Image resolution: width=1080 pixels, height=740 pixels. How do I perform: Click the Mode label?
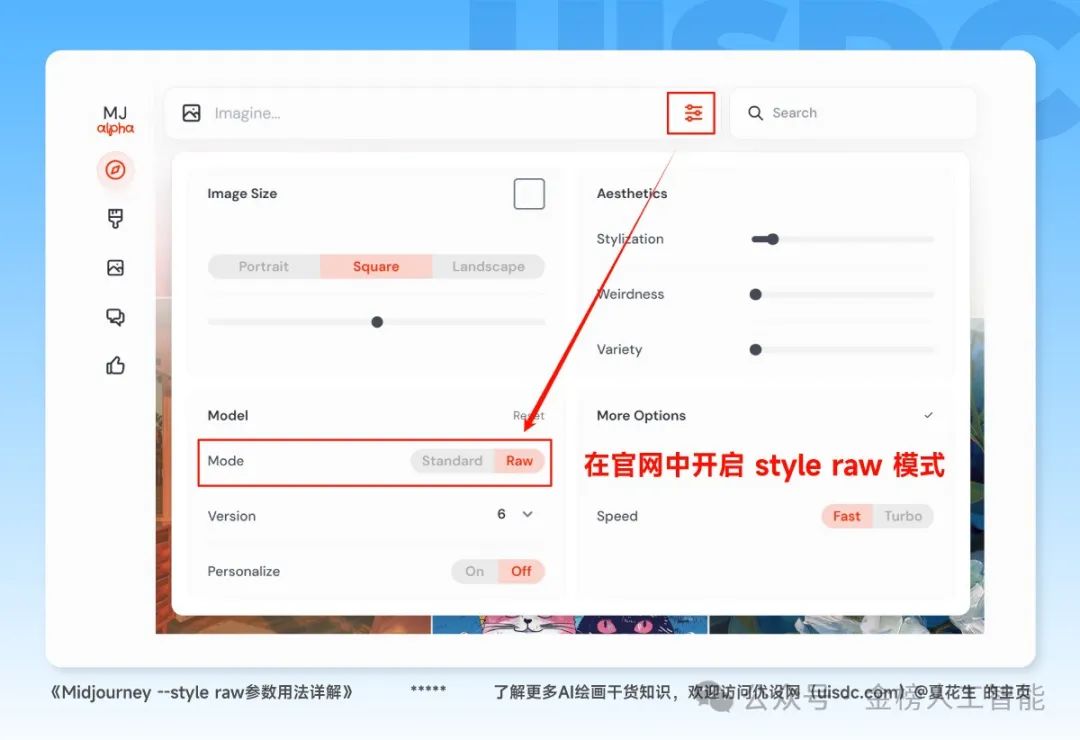point(226,461)
